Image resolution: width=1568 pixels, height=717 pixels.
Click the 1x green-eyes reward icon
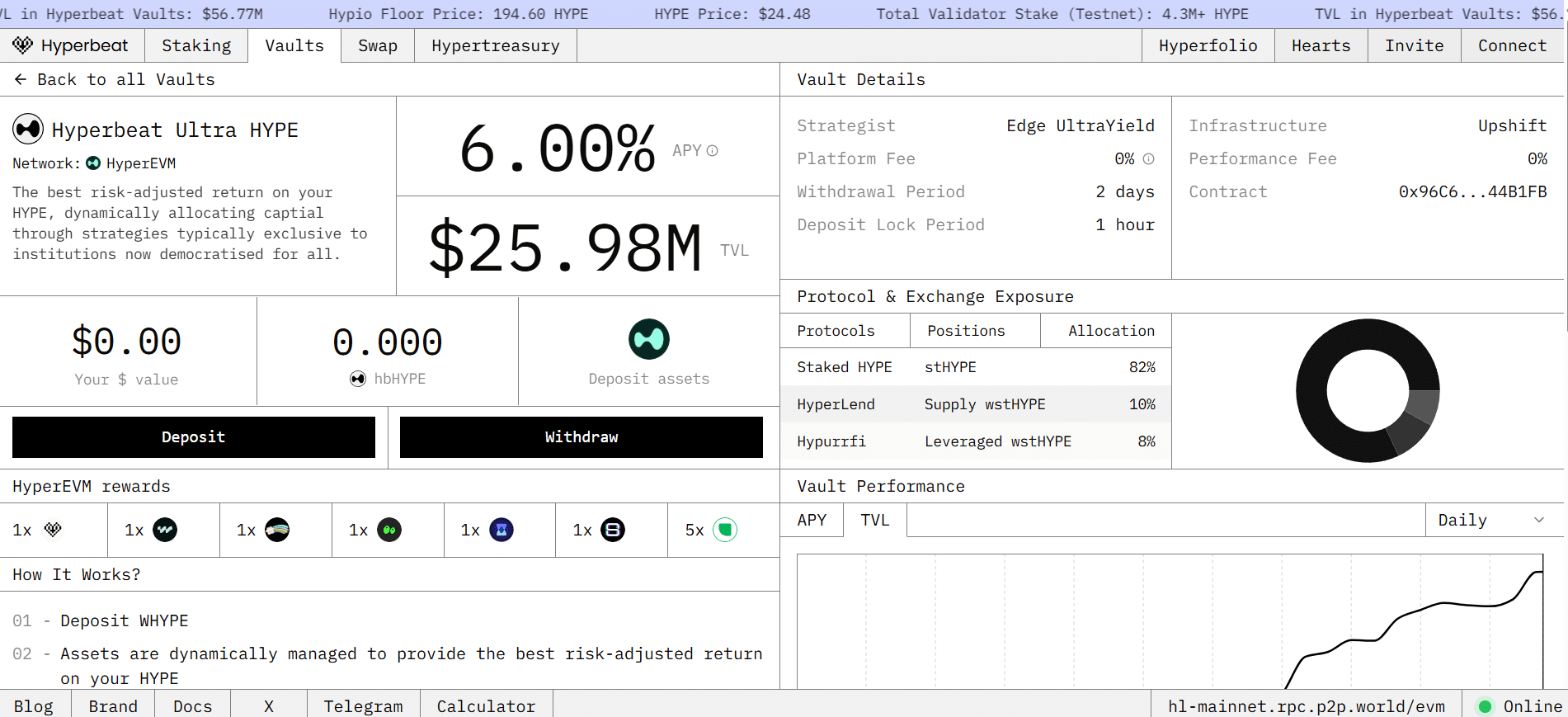click(389, 530)
